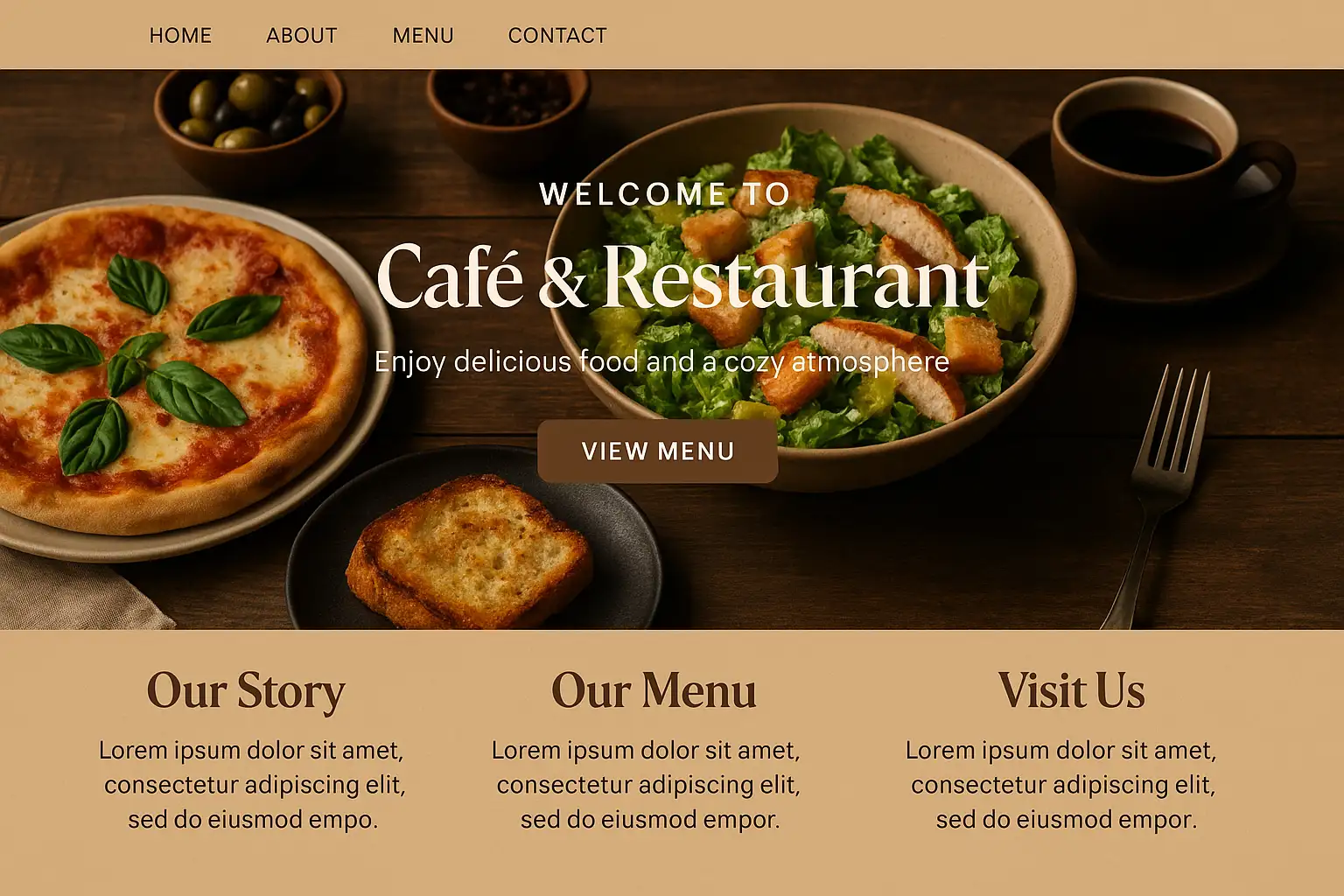
Task: Open the Our Menu section heading
Action: pyautogui.click(x=654, y=690)
